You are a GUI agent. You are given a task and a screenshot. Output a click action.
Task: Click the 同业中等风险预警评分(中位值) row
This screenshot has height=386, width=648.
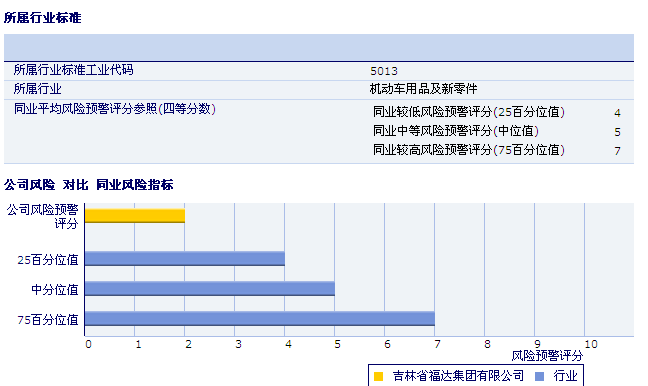[497, 131]
